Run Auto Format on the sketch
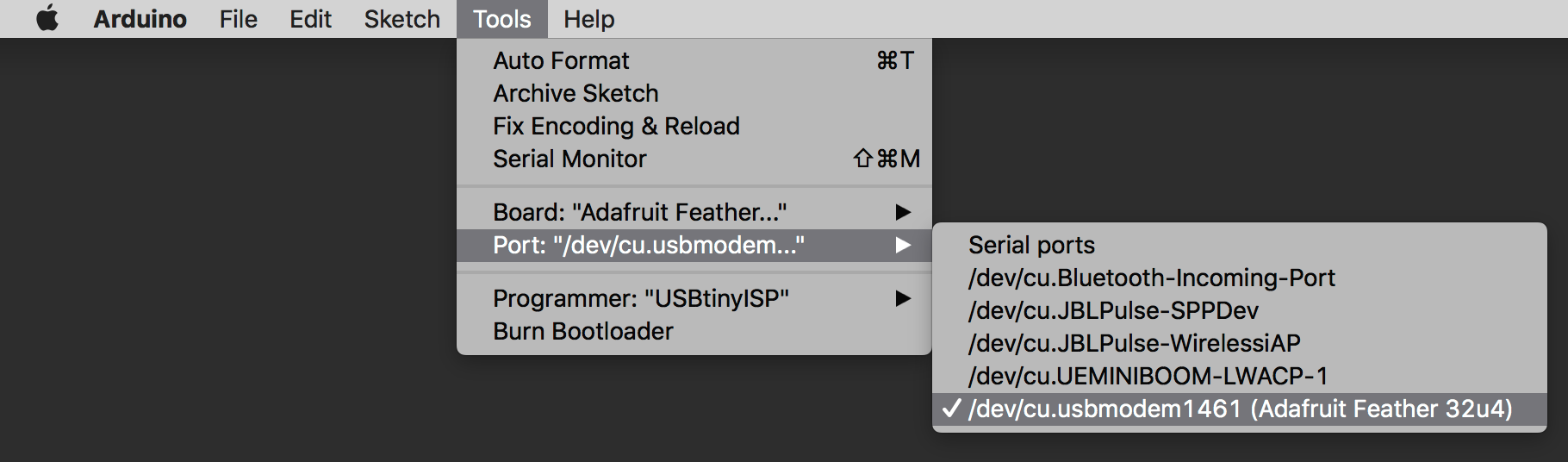Screen dimensions: 1568x462 [562, 60]
